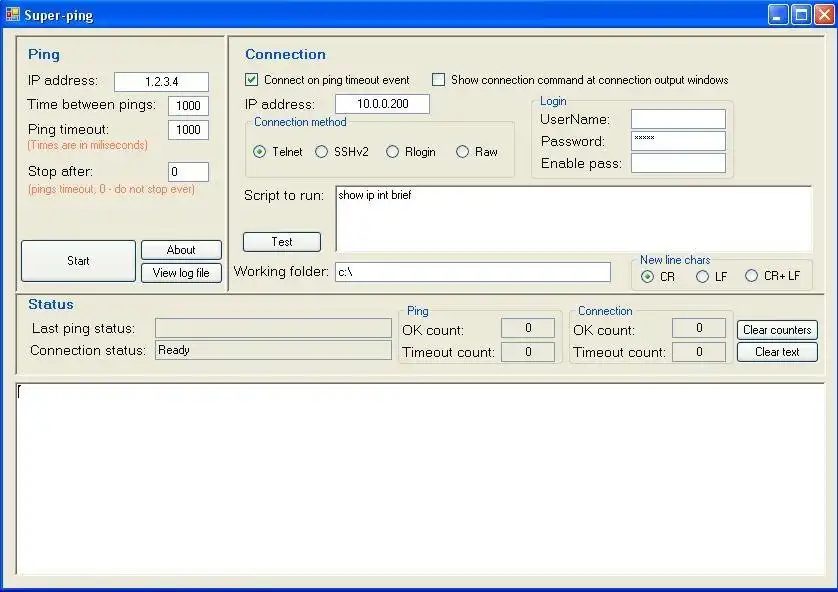The height and width of the screenshot is (592, 838).
Task: Set focus on Stop after field
Action: pos(188,172)
